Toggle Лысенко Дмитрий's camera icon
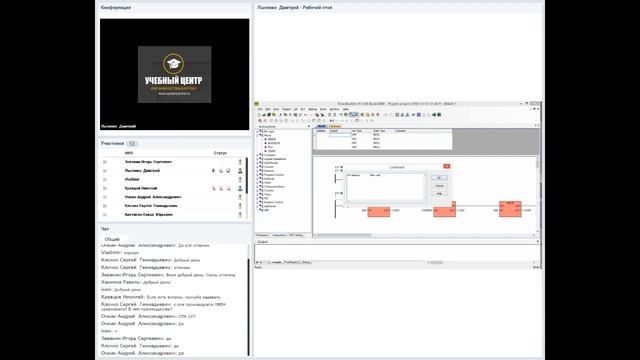 221,171
